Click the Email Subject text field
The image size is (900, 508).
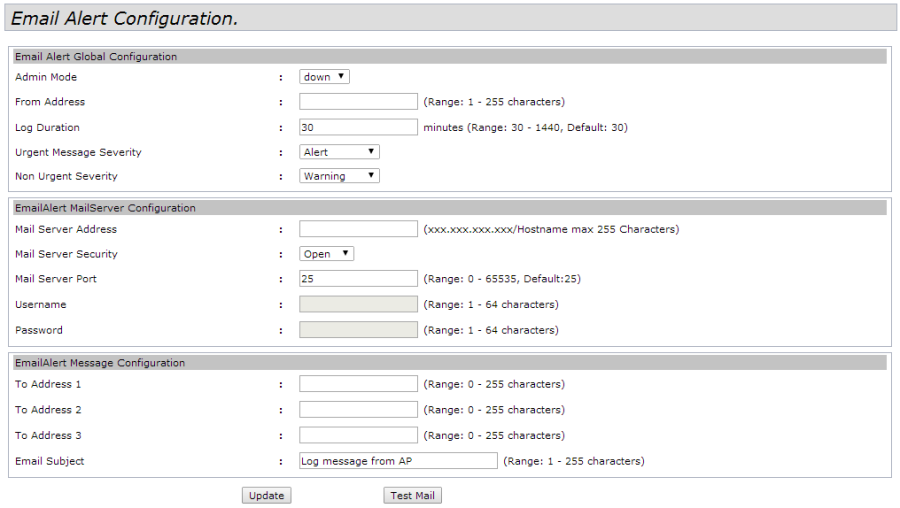(x=398, y=461)
